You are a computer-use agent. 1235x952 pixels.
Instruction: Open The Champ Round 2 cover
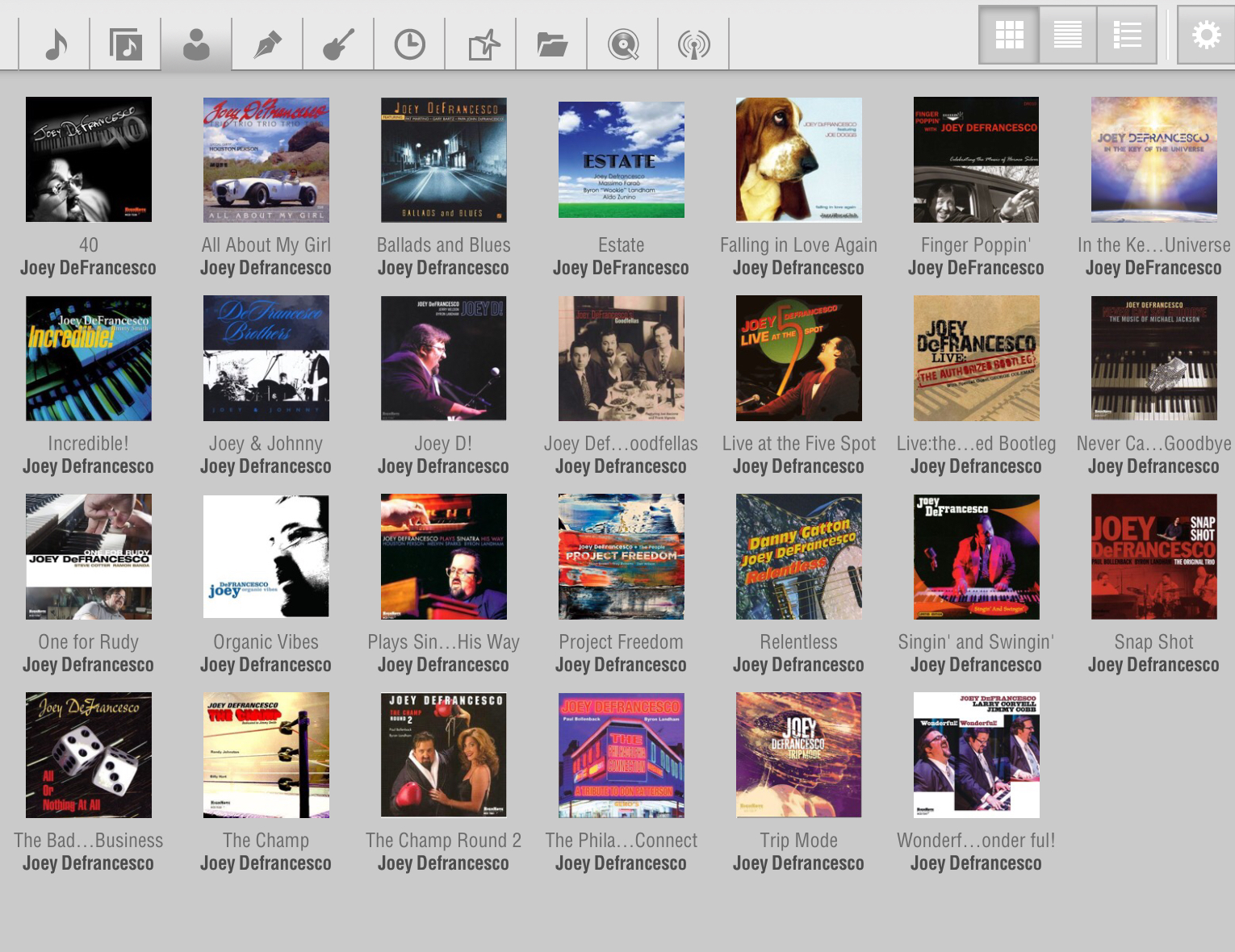click(x=444, y=755)
